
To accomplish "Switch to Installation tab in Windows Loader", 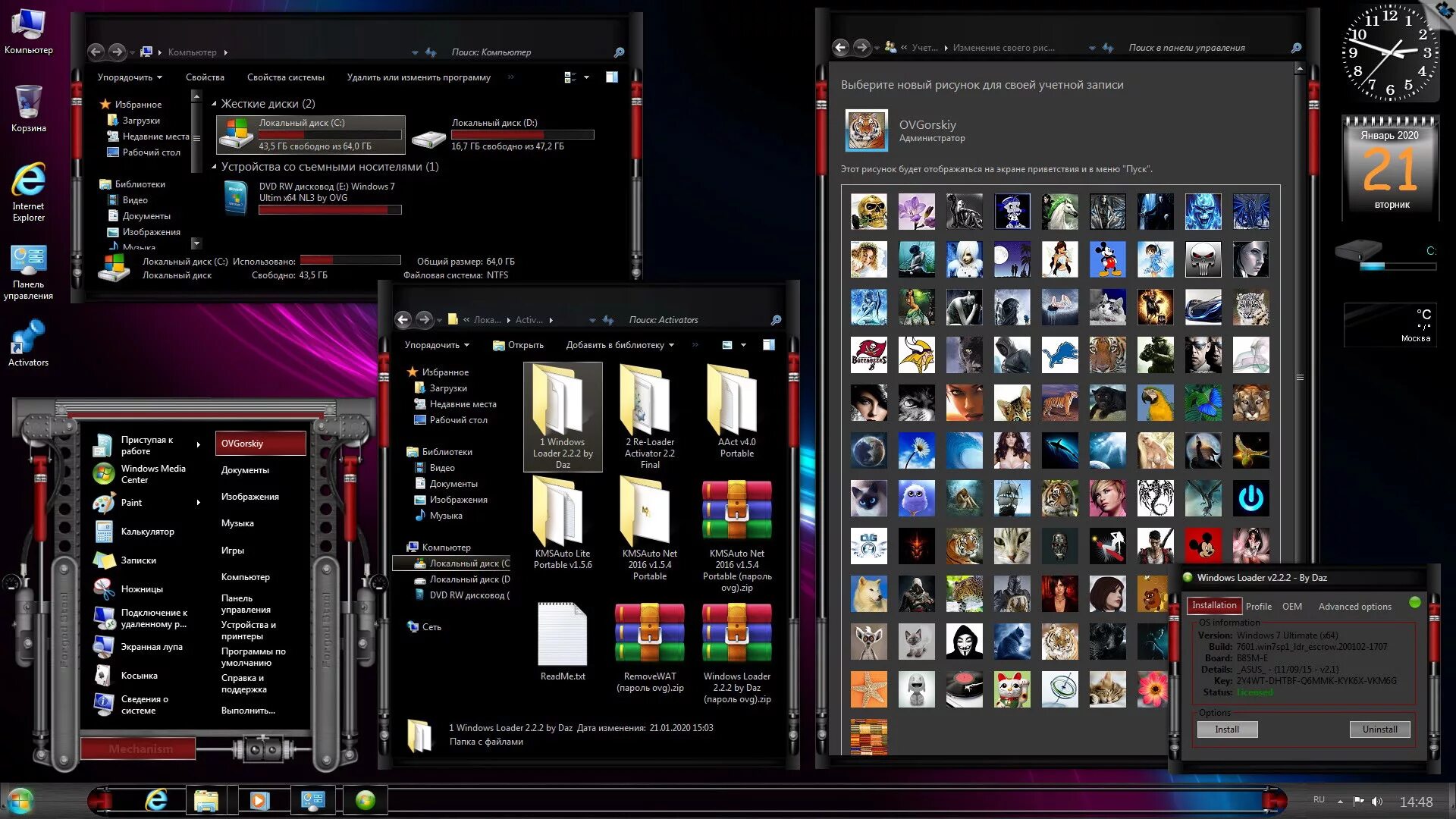I will (x=1214, y=605).
